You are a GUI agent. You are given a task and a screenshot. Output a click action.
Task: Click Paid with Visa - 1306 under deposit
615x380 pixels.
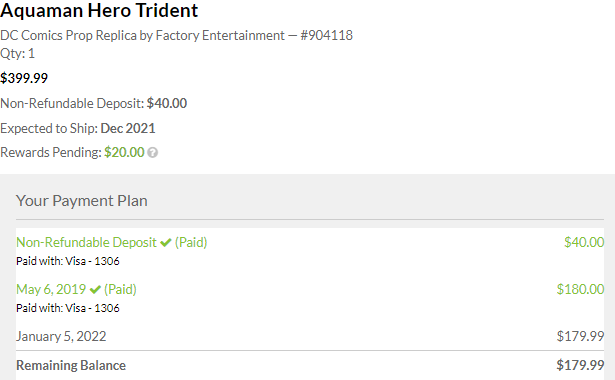pos(67,261)
